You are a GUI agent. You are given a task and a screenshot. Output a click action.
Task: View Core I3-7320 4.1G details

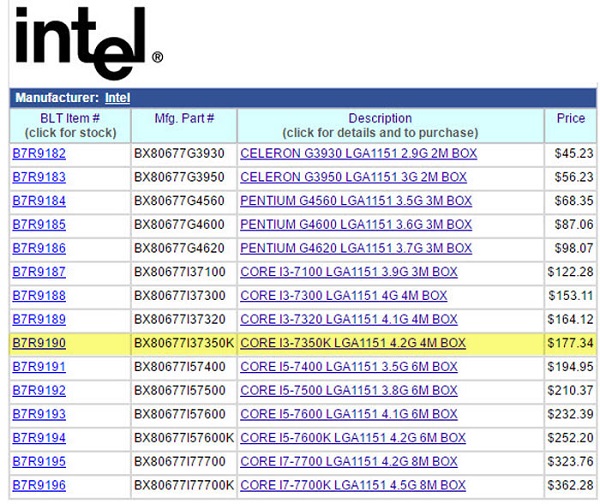click(349, 320)
